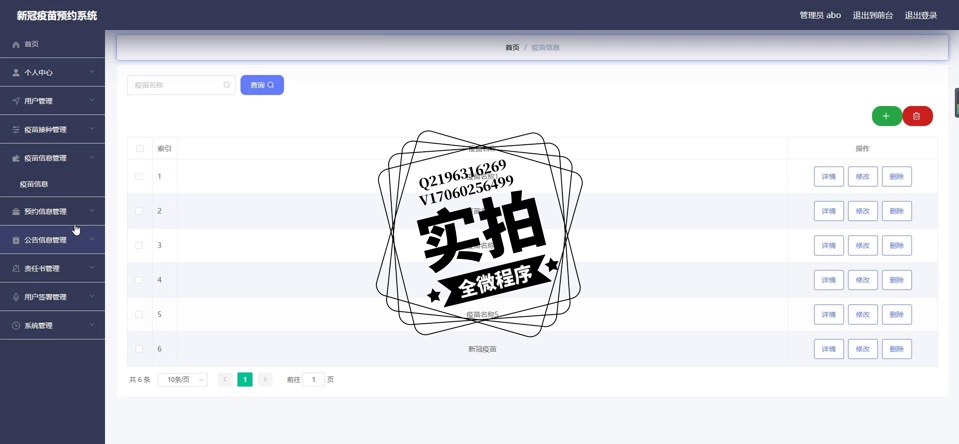The image size is (959, 444).
Task: Click the paper-plane icon beside 用户管理
Action: point(16,101)
